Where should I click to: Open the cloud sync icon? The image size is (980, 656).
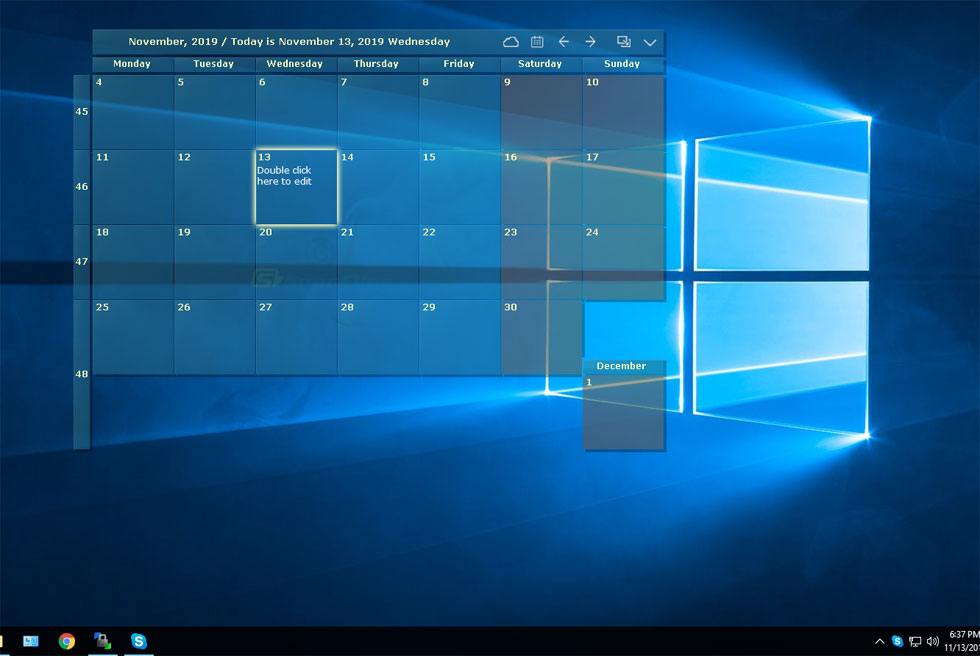tap(511, 42)
